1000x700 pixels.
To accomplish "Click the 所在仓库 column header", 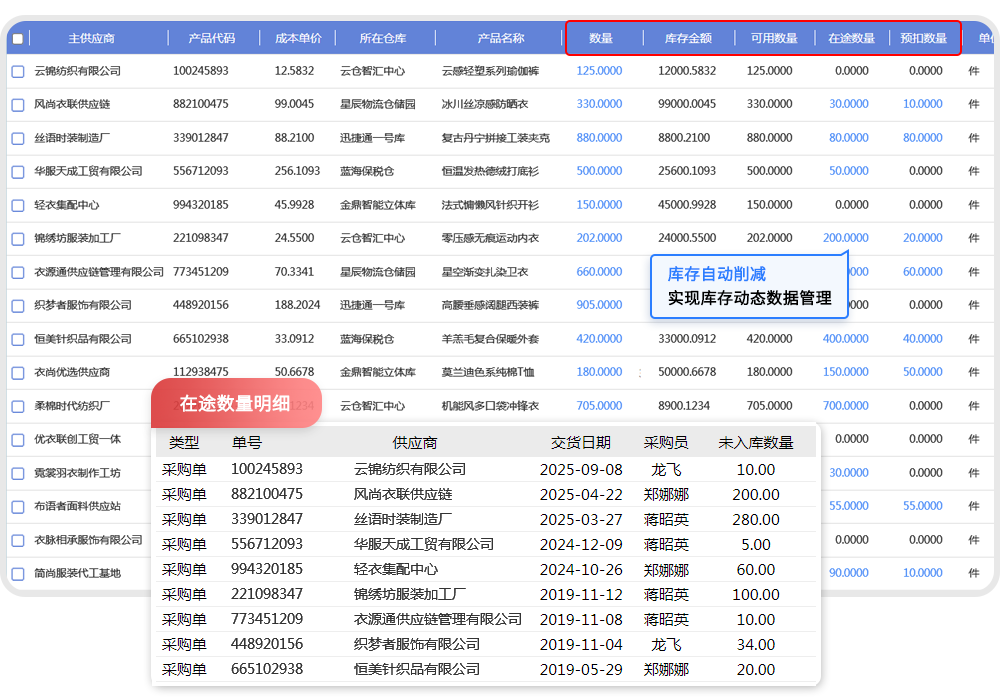I will (x=383, y=38).
